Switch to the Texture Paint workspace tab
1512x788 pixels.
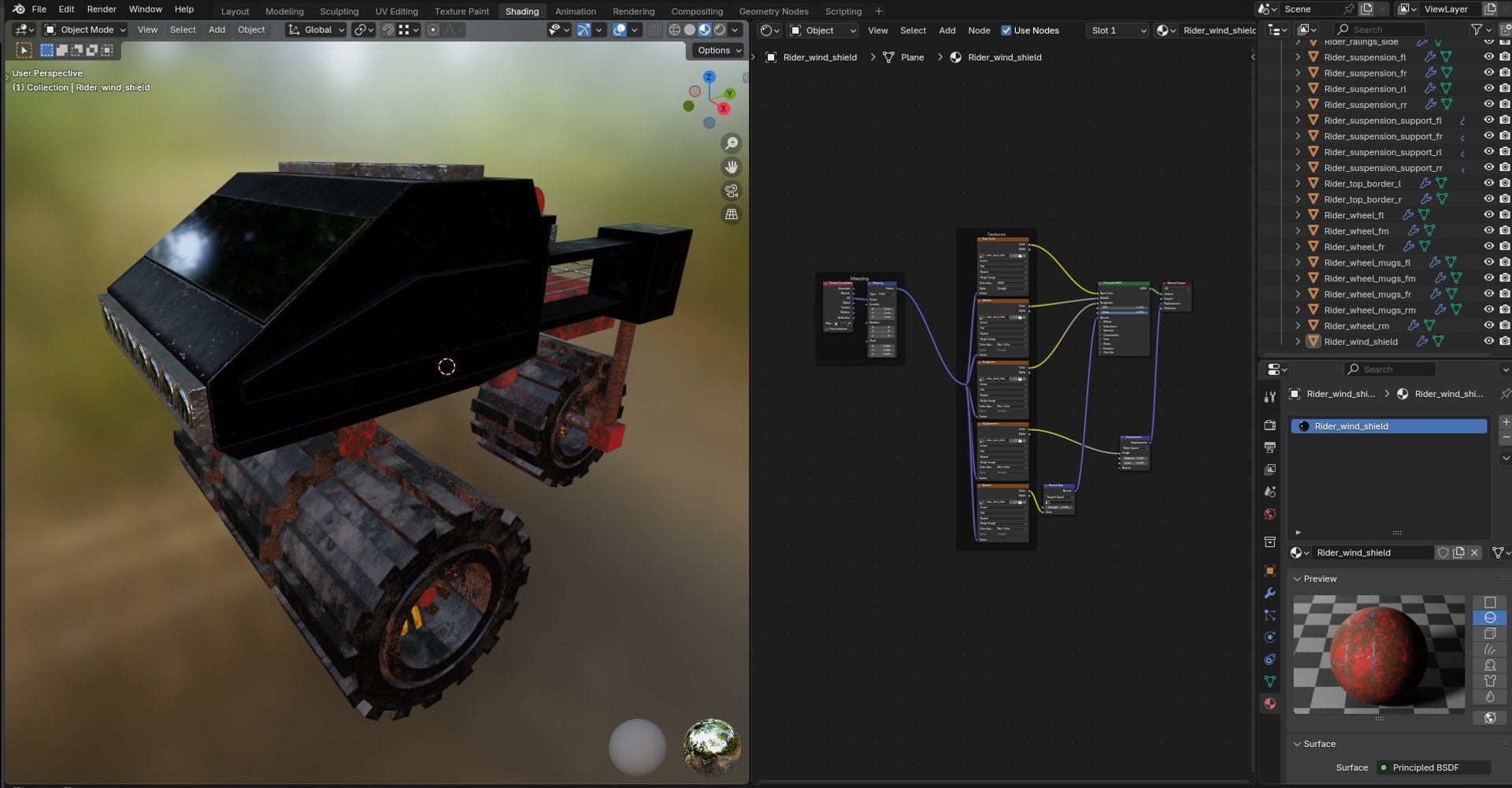pos(461,11)
